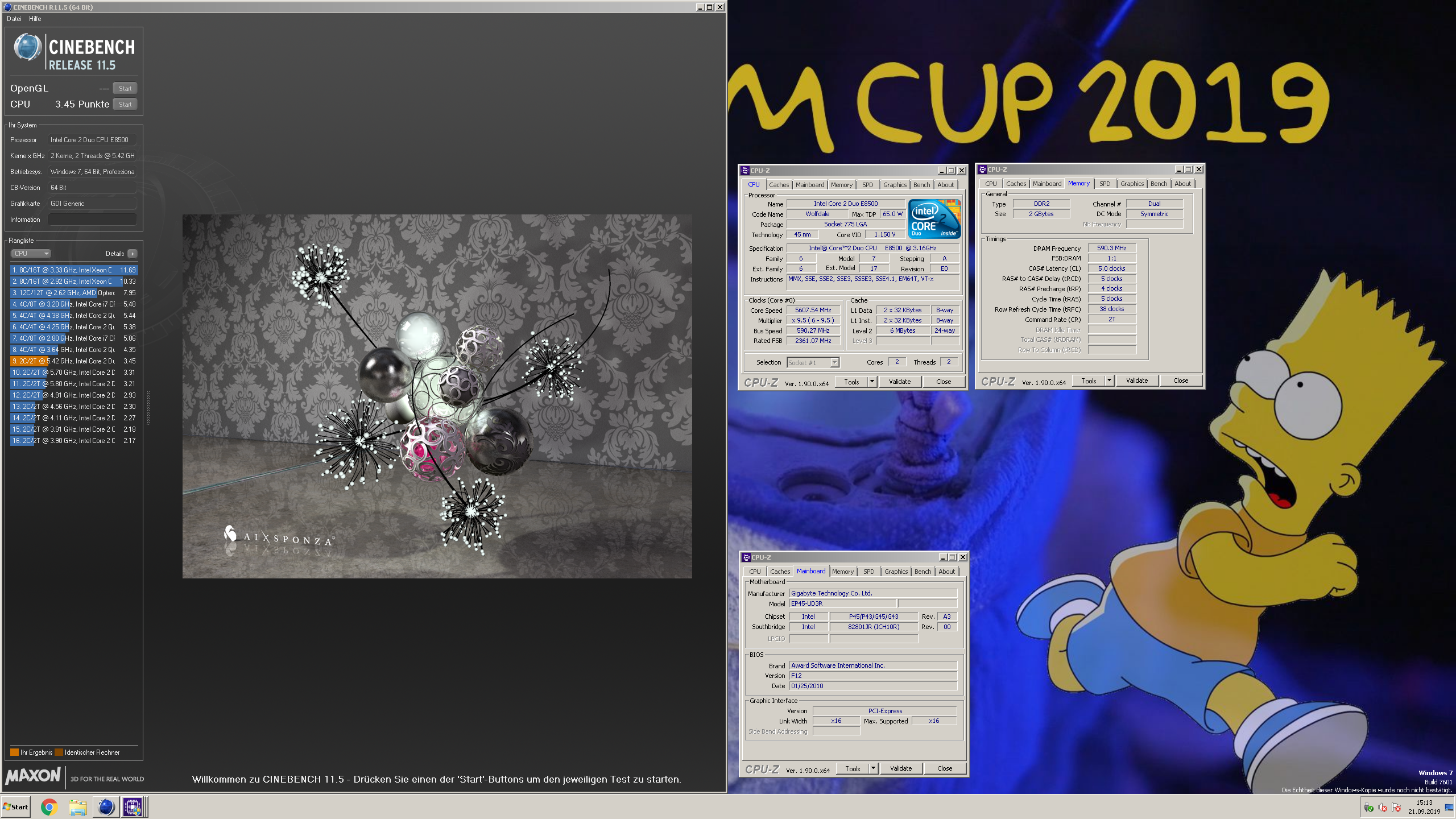Open Chrome from the taskbar
1456x819 pixels.
click(x=49, y=806)
